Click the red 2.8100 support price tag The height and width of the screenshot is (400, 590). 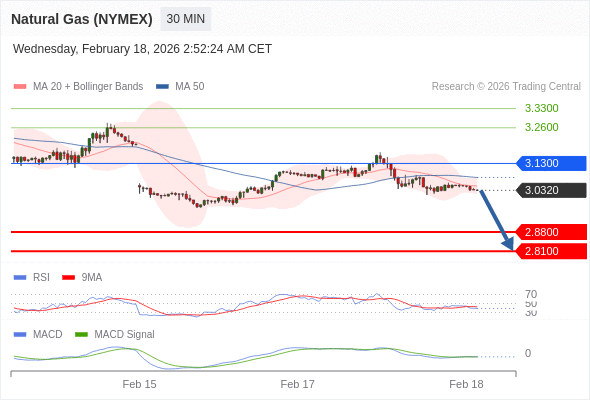coord(550,251)
